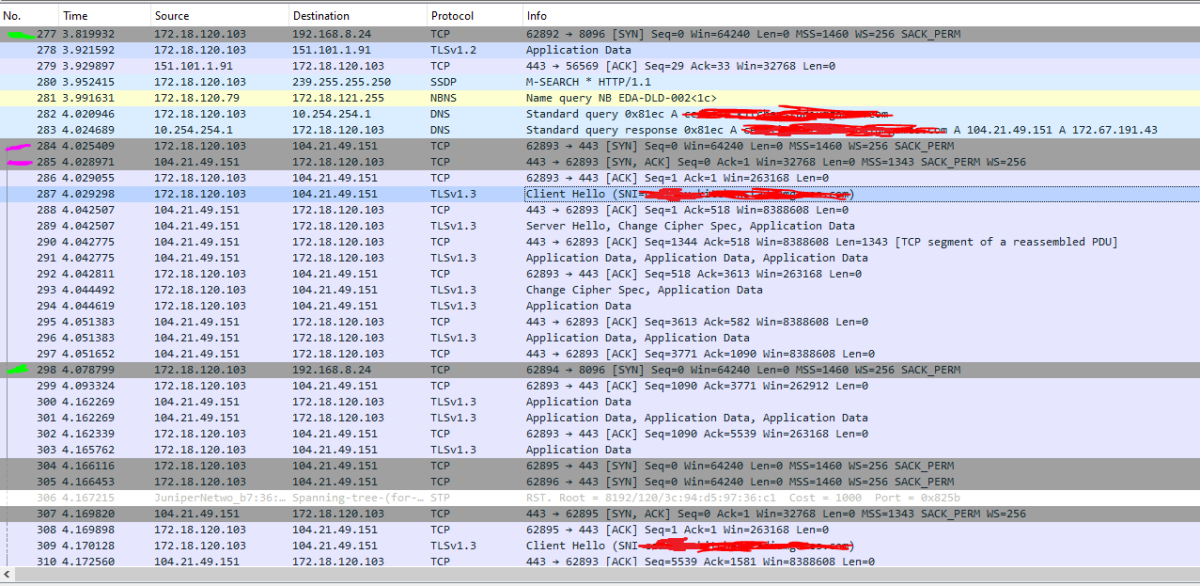Select packet 289 Server Hello row
The width and height of the screenshot is (1200, 586).
(600, 226)
